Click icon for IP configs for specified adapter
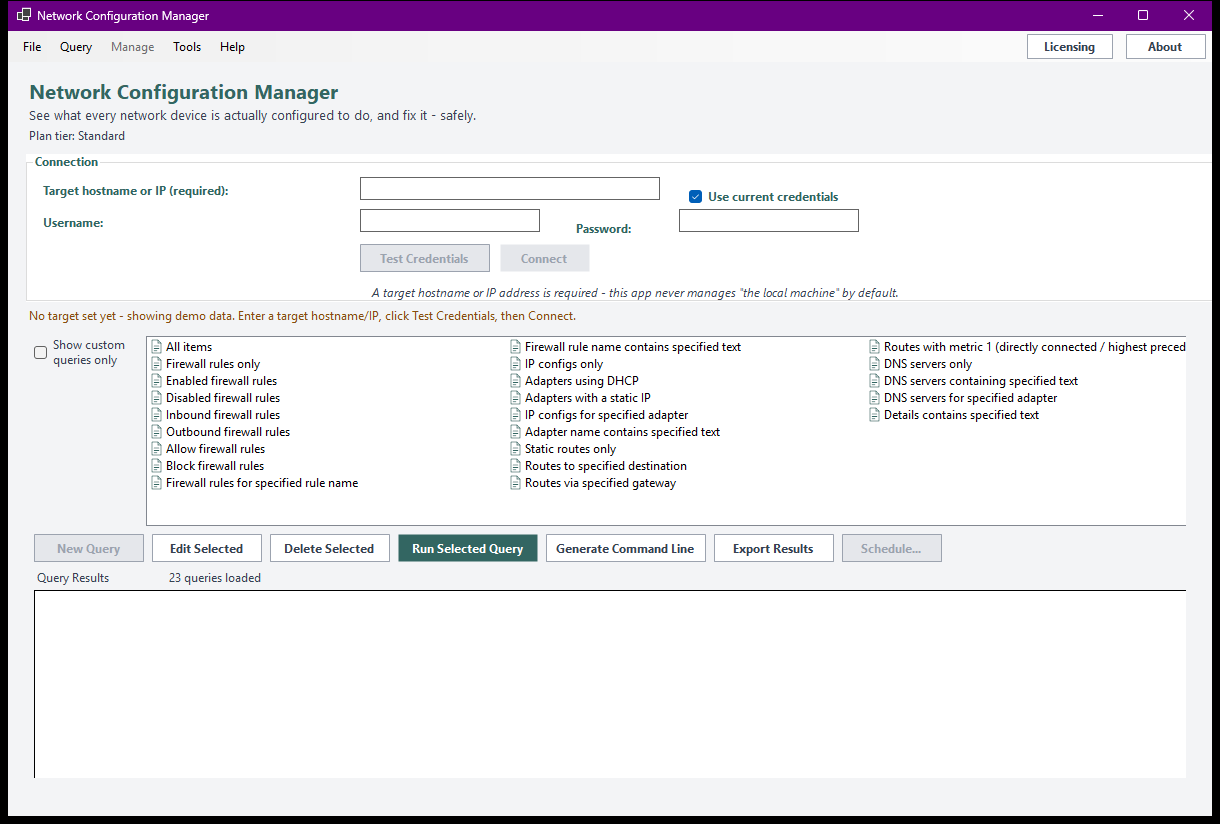 [515, 415]
